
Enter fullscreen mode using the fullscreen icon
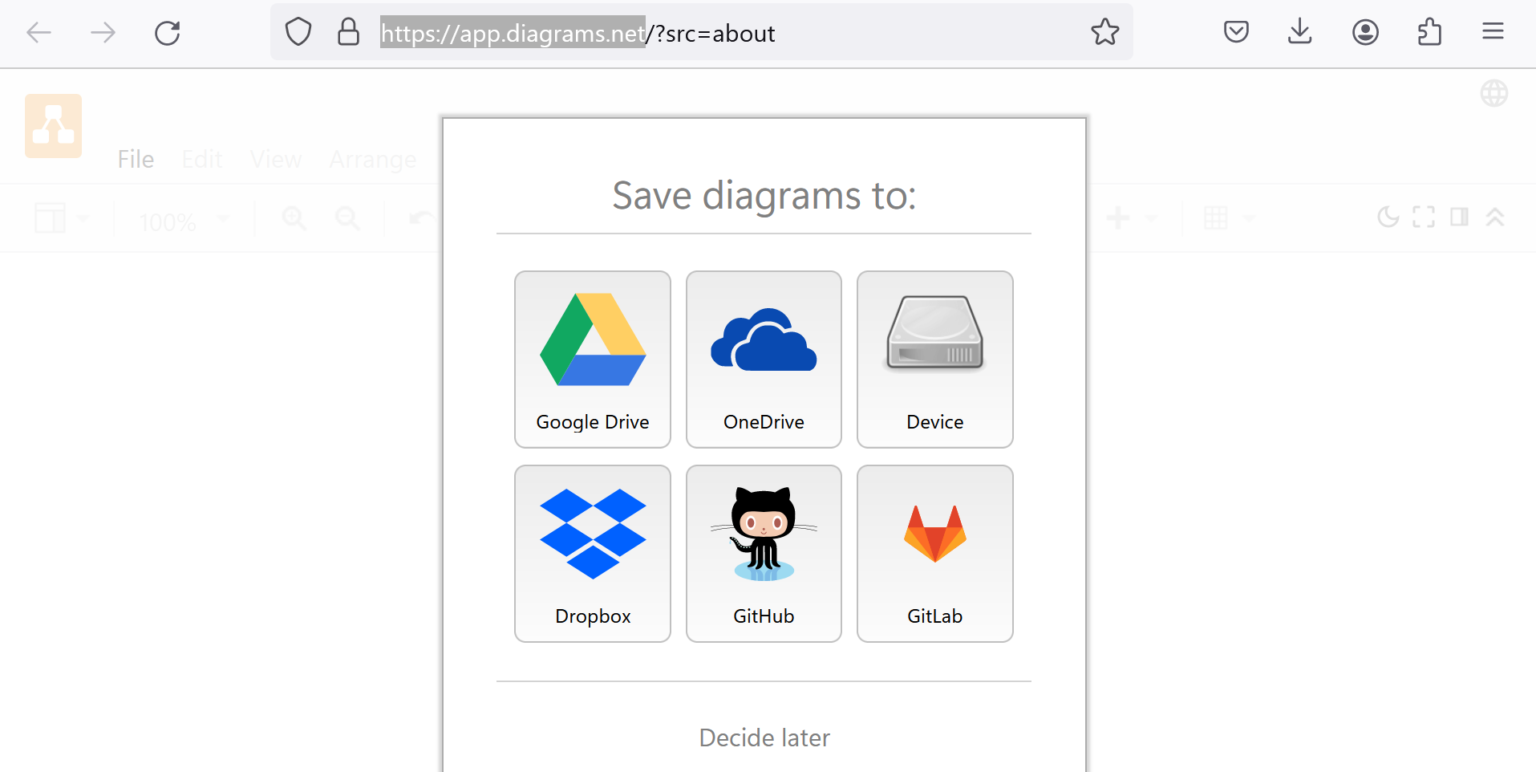(1423, 216)
